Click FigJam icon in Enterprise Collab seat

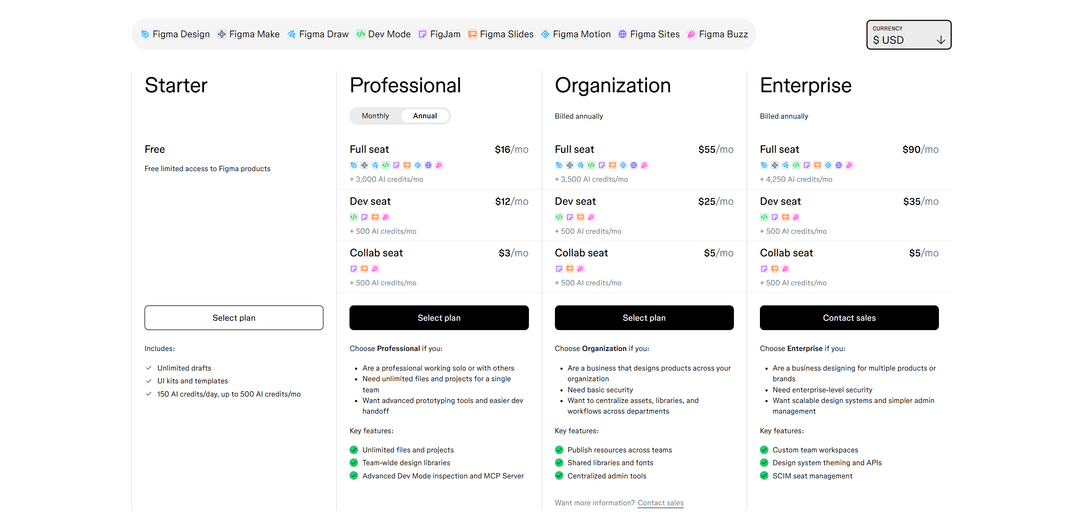coord(765,268)
